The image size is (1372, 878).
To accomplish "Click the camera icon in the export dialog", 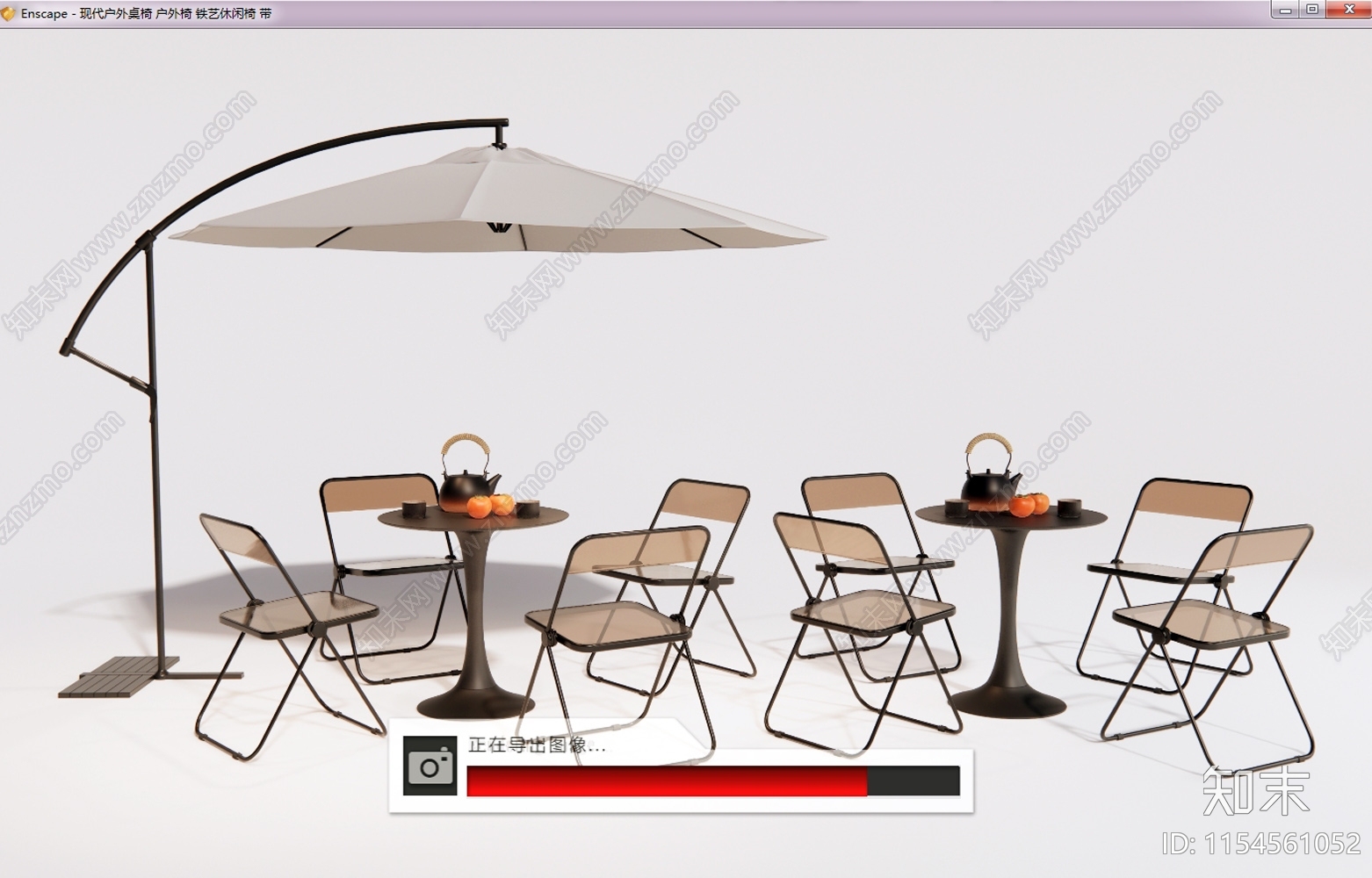I will click(x=430, y=766).
